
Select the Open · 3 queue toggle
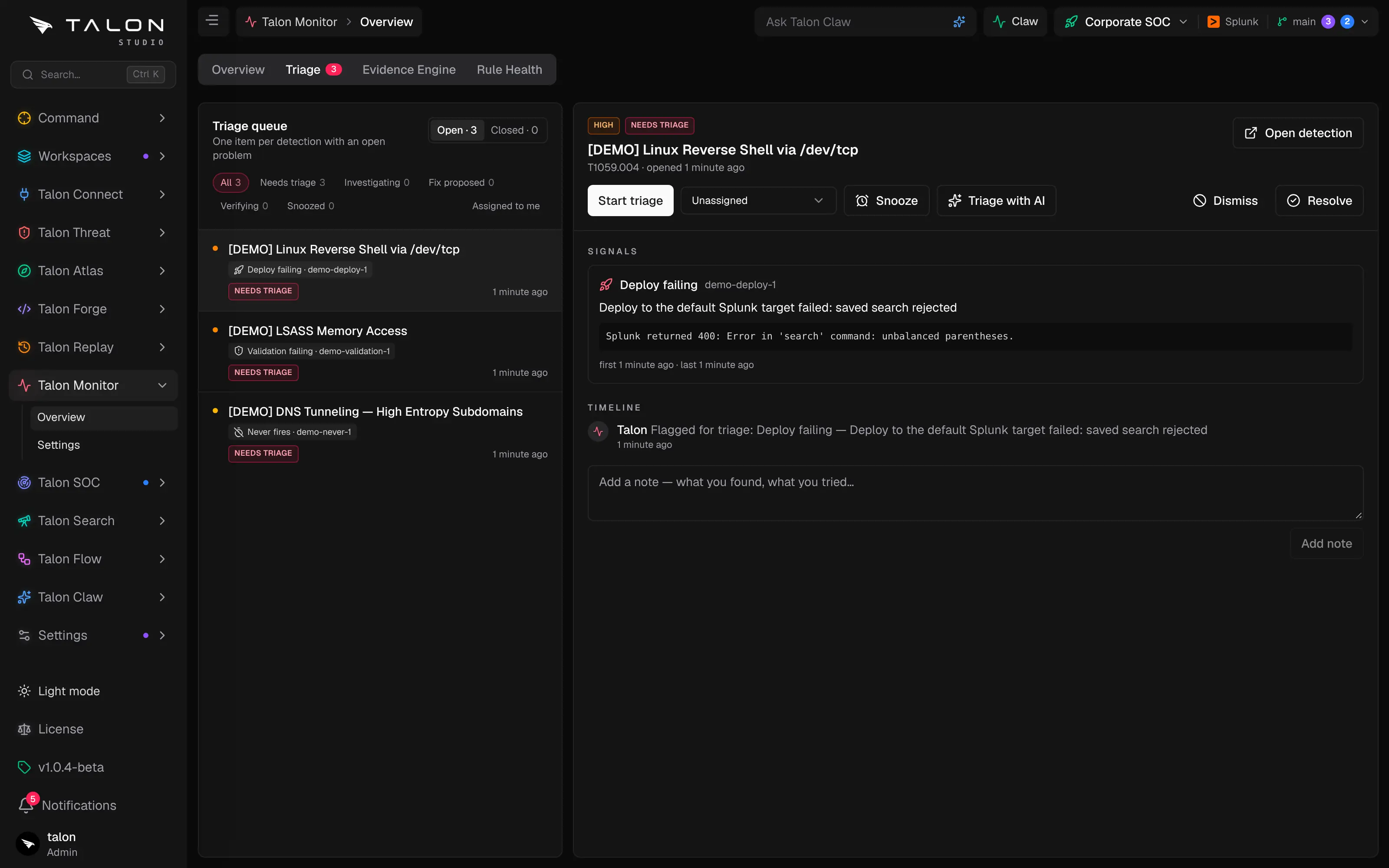pyautogui.click(x=457, y=130)
